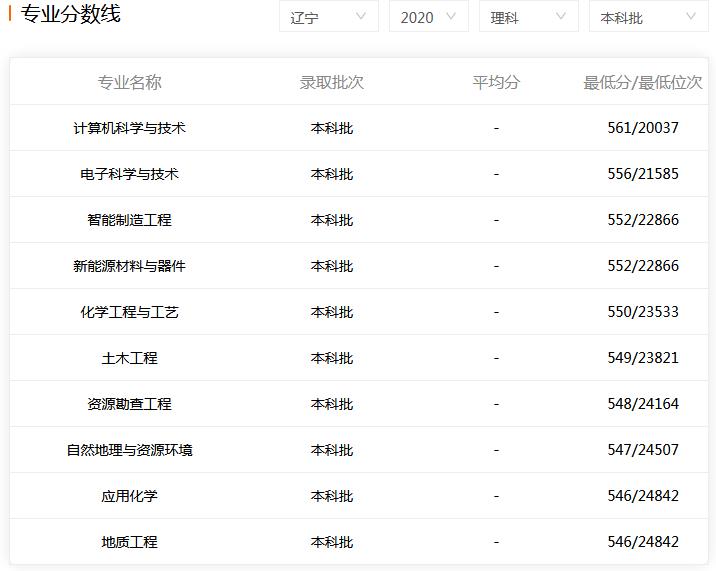
Task: Click the score 548/24164
Action: pos(643,404)
